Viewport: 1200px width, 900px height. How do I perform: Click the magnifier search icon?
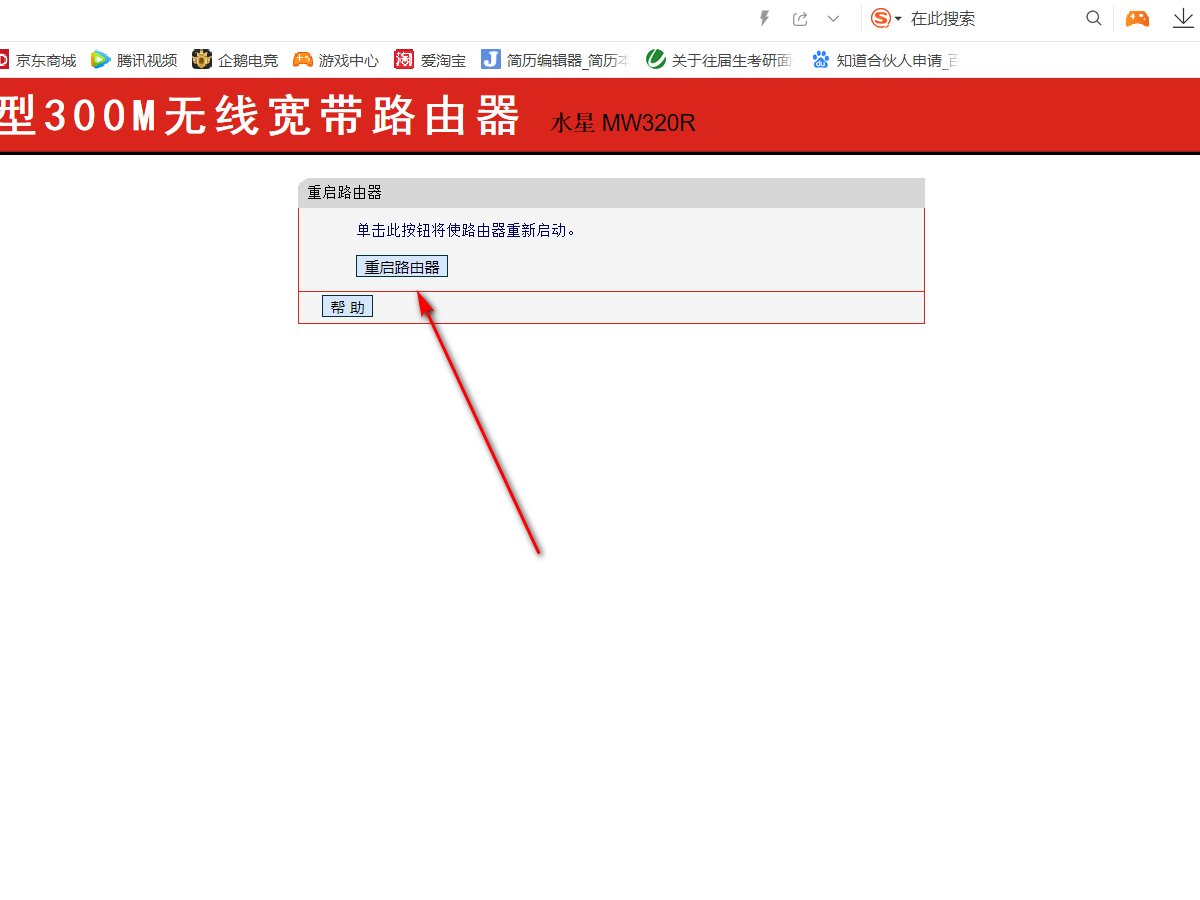tap(1094, 18)
